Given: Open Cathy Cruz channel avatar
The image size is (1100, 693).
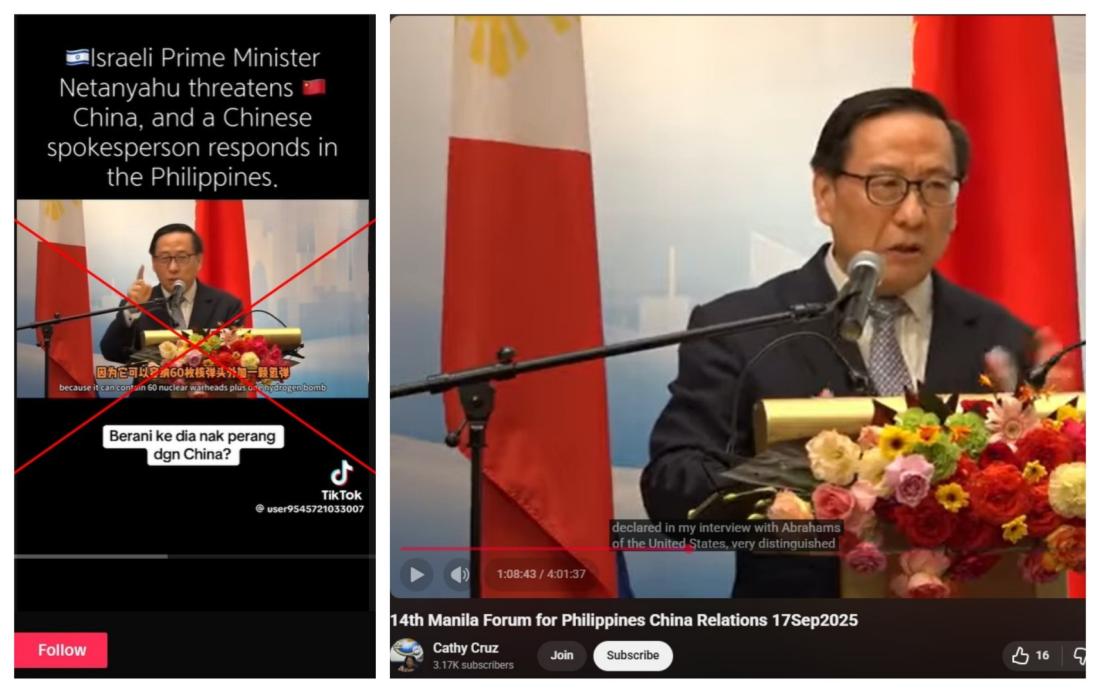Looking at the screenshot, I should tap(407, 655).
